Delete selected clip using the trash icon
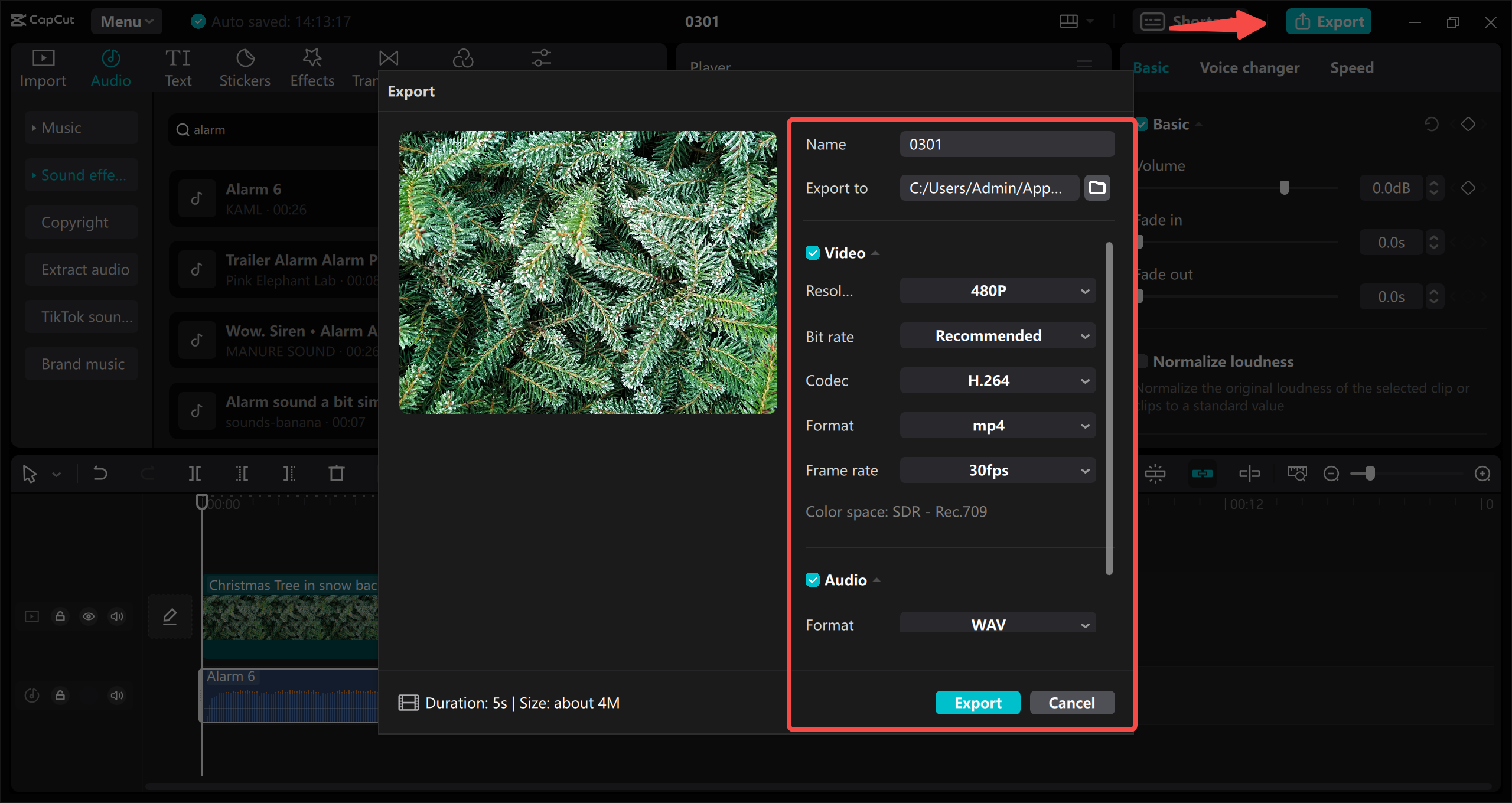This screenshot has height=803, width=1512. [x=336, y=473]
